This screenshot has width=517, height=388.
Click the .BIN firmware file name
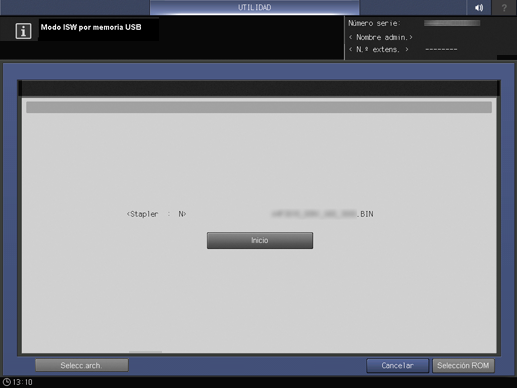[322, 214]
